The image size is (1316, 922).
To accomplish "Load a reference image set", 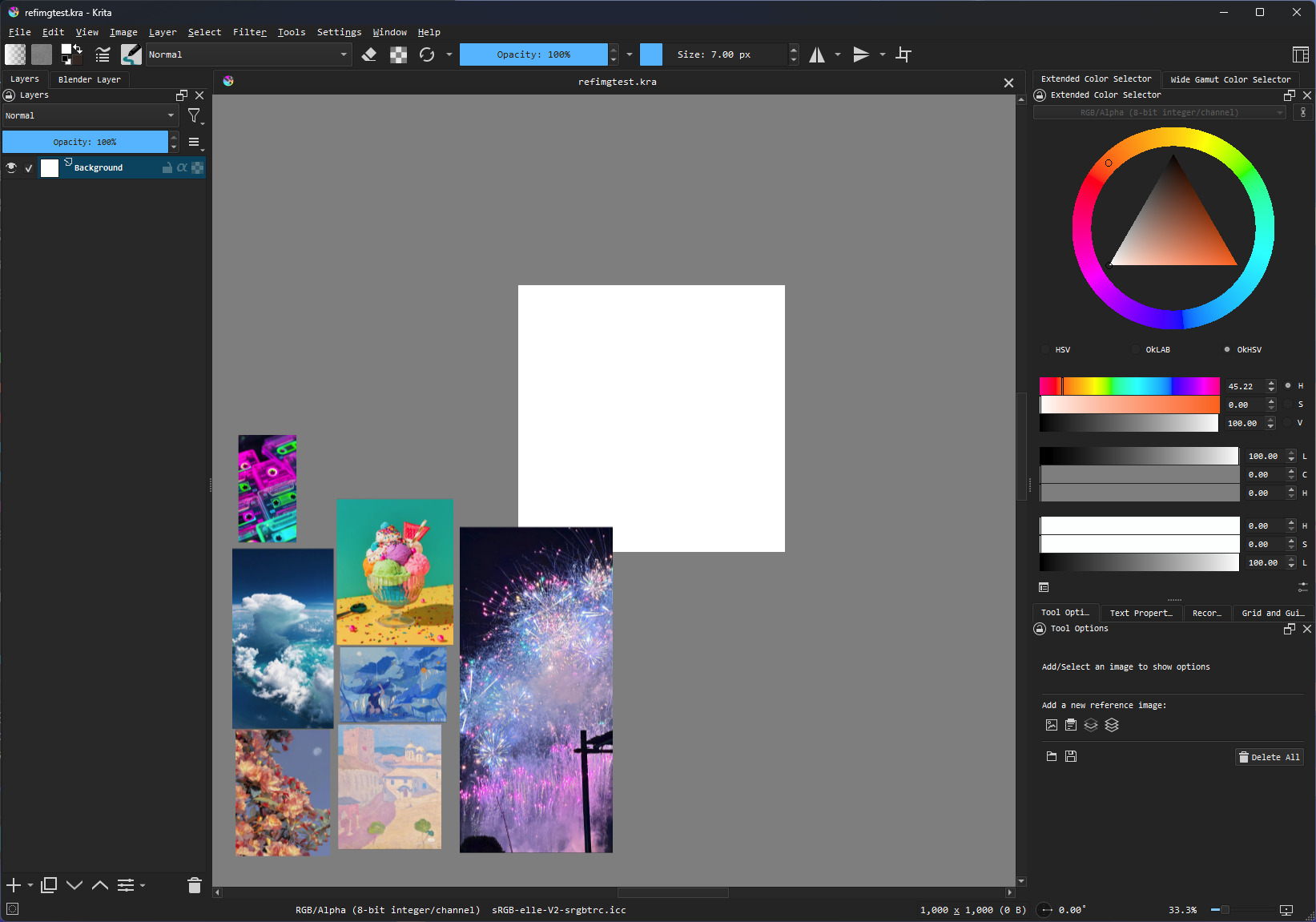I will point(1052,756).
